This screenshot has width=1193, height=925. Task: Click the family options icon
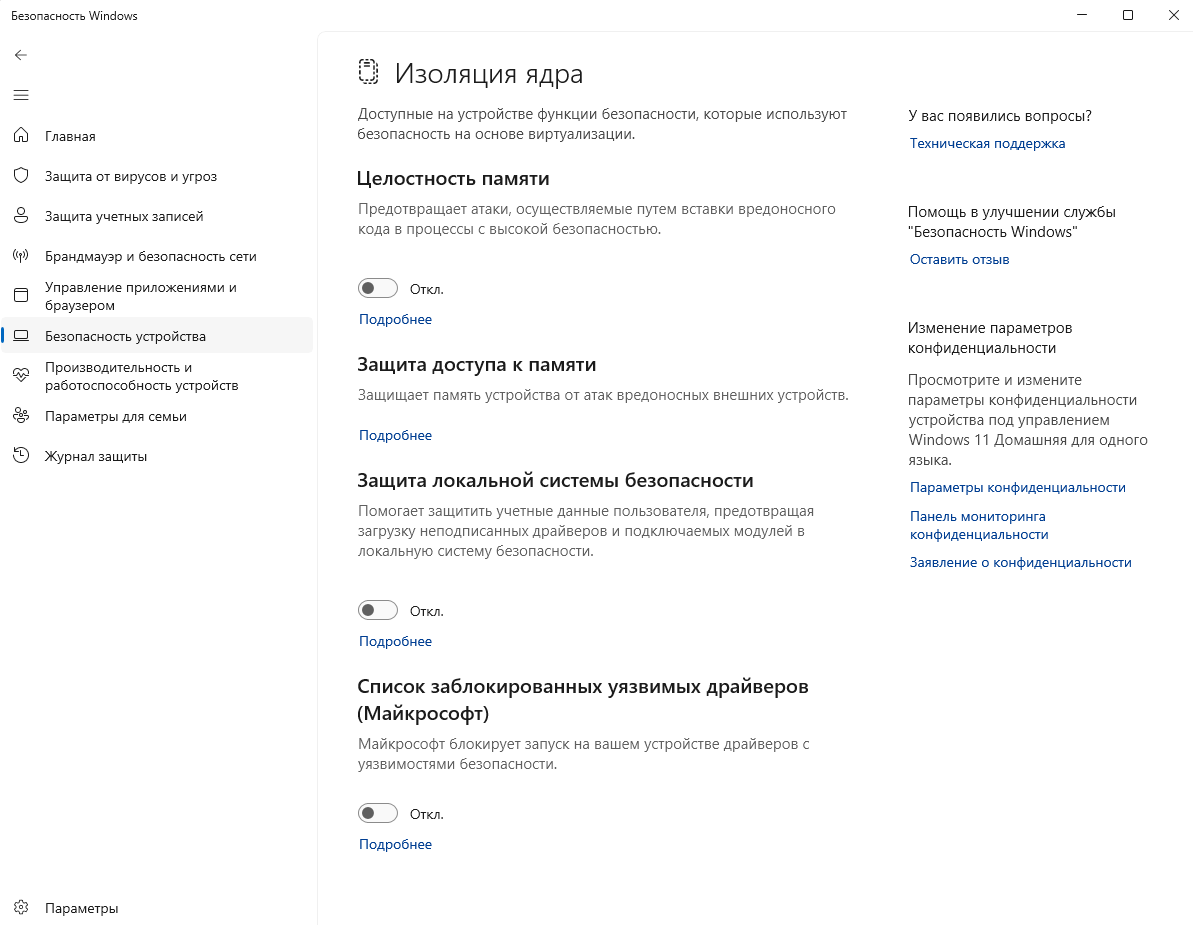tap(21, 416)
